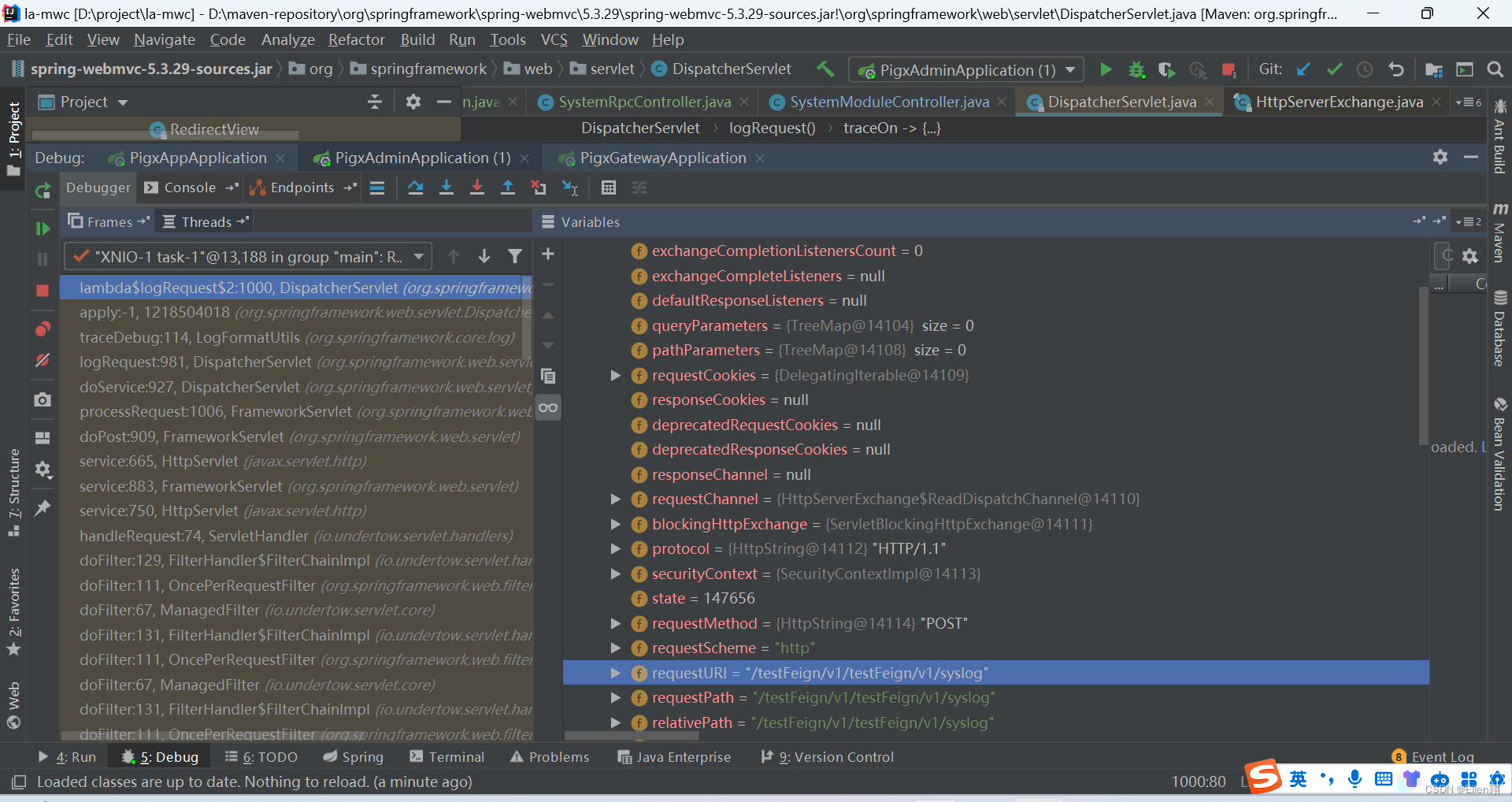Click Git Update Project arrow icon
Screen dimensions: 1512x802
coord(1303,69)
